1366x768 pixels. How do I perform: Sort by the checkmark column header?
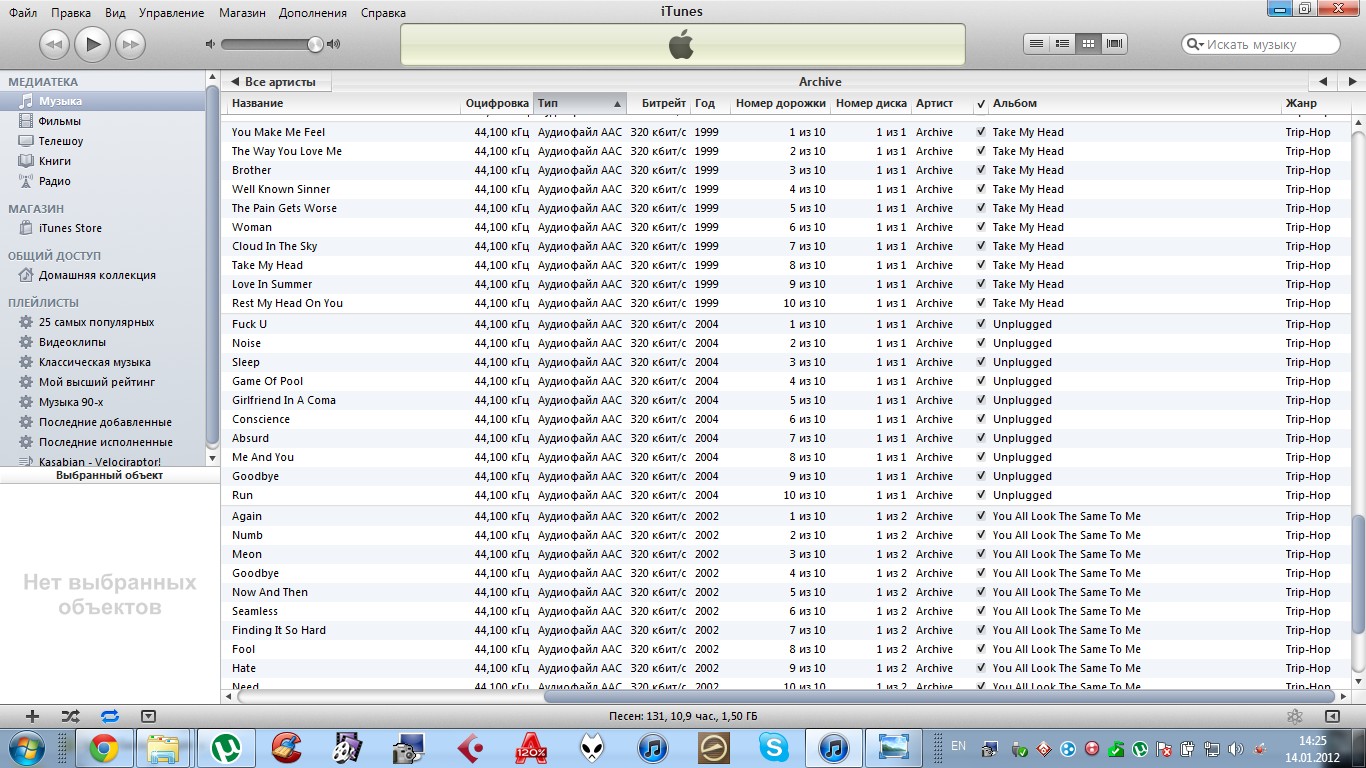coord(981,103)
